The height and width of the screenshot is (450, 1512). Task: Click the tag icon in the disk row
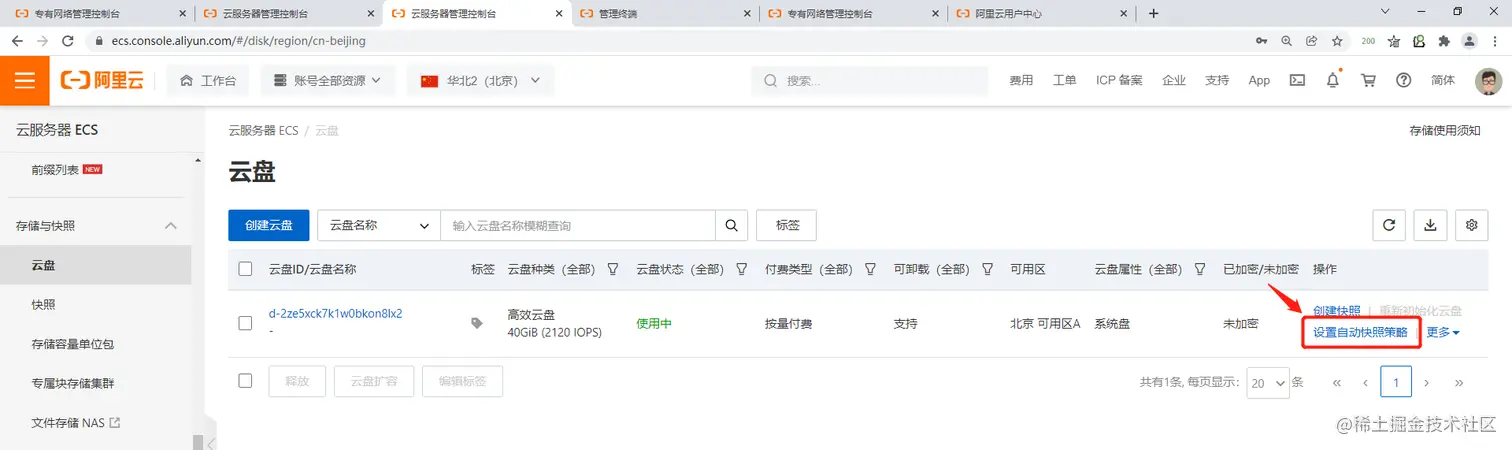click(x=477, y=323)
